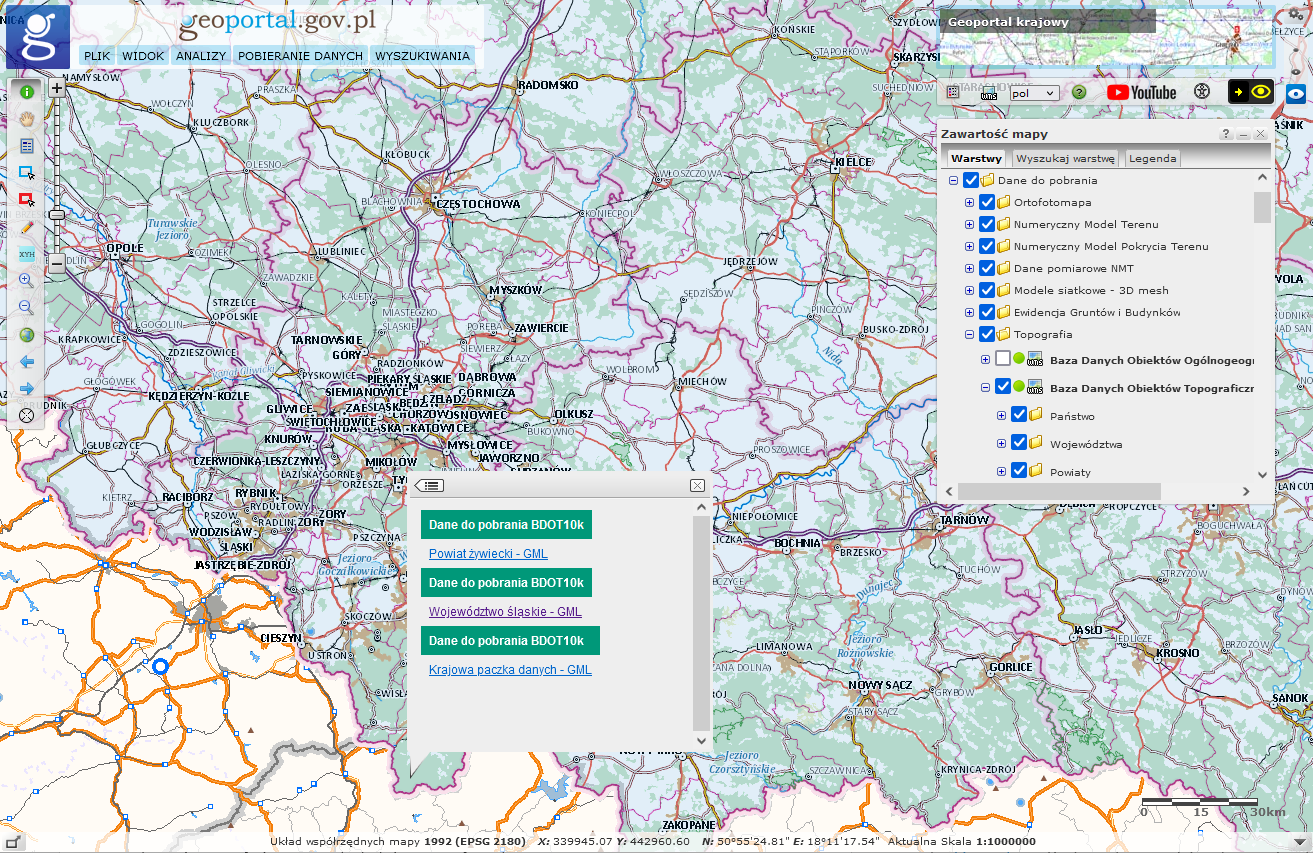Image resolution: width=1313 pixels, height=853 pixels.
Task: Enable Baza Danych Obiektów Ogólnogeograficznych checkbox
Action: click(1003, 359)
